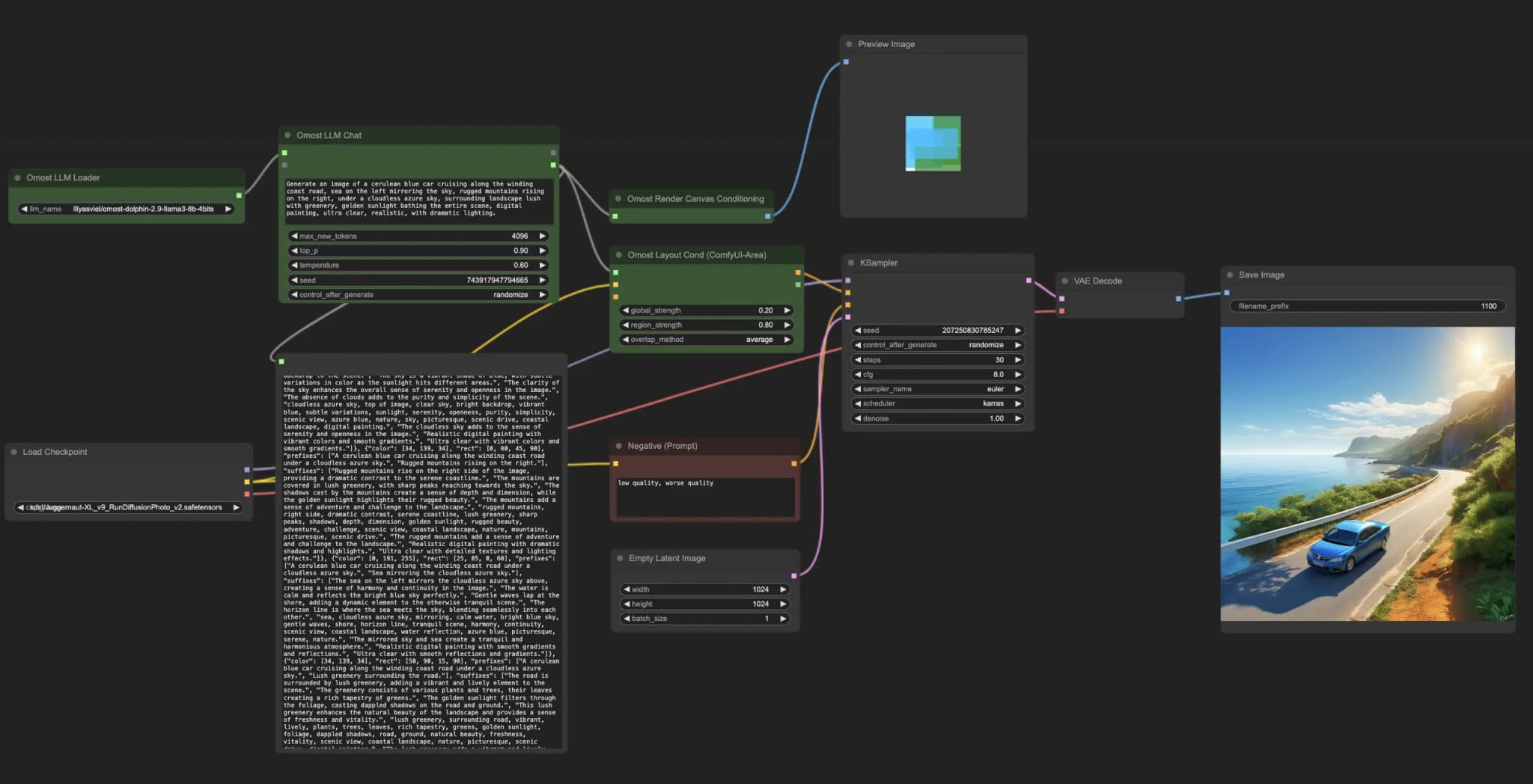Increase Omost LLM Chat seed with right arrow

[x=543, y=280]
